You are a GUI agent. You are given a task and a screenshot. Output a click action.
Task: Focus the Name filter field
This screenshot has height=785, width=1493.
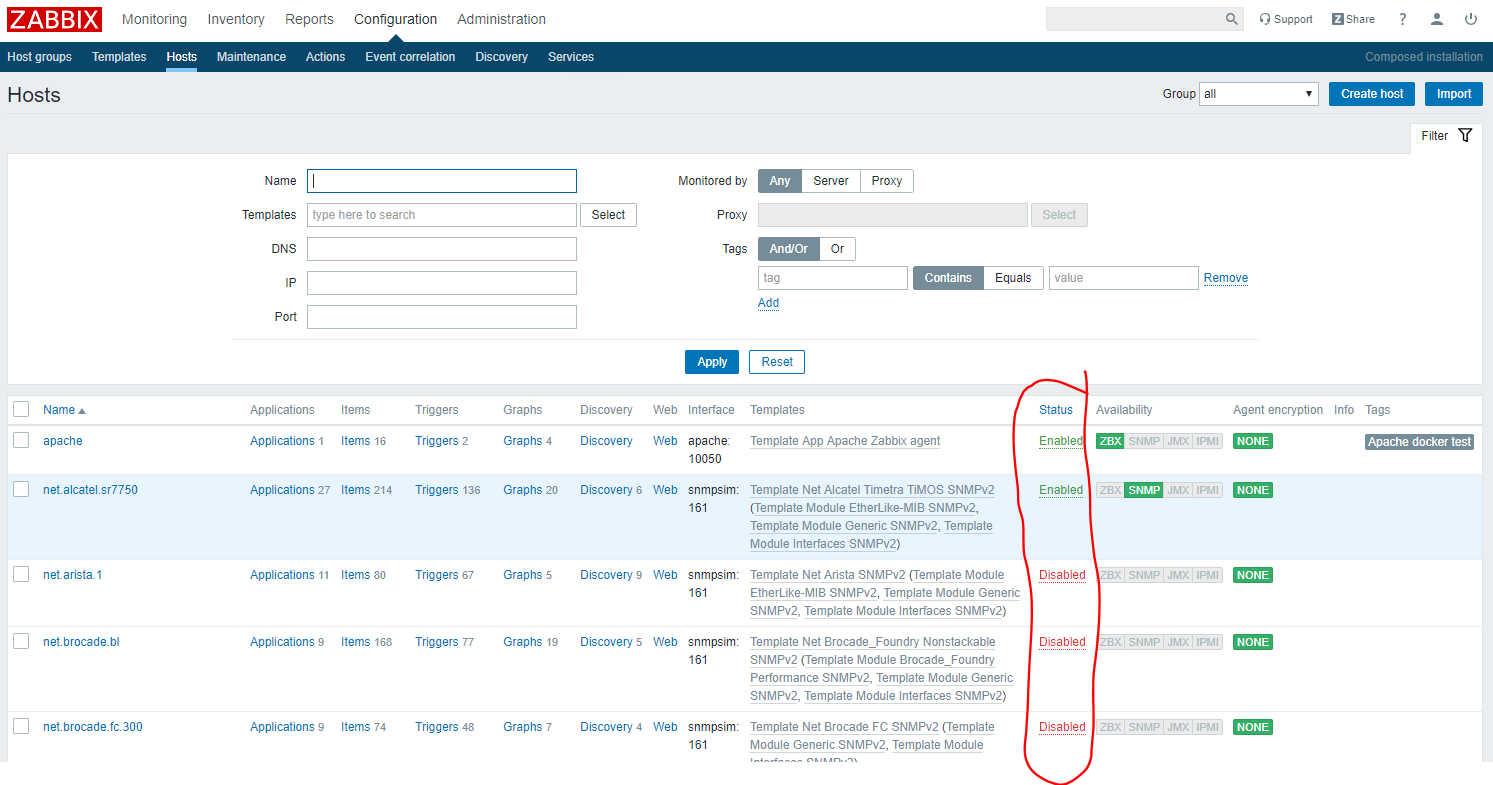442,181
